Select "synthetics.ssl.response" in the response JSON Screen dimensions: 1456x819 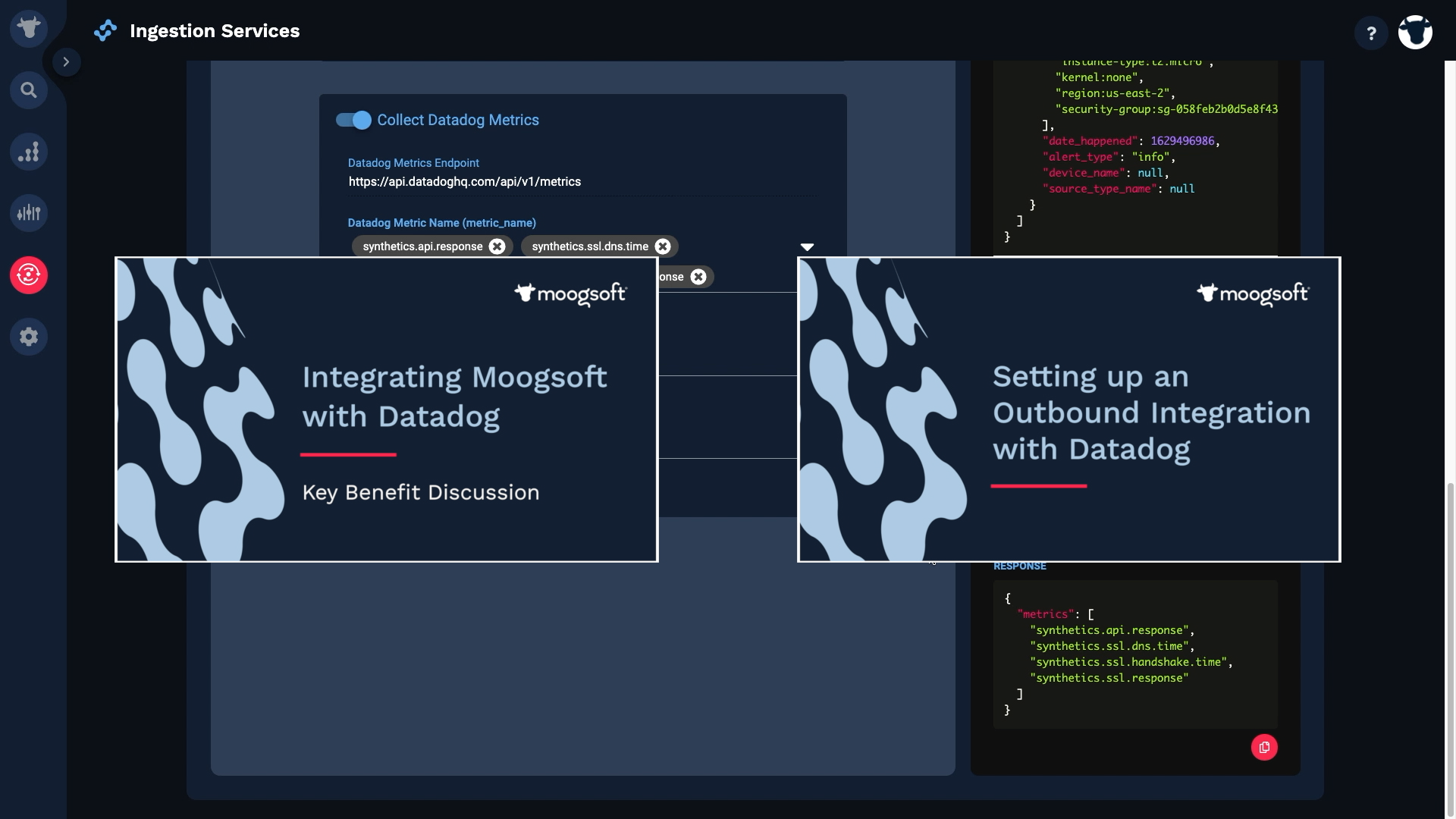1109,678
